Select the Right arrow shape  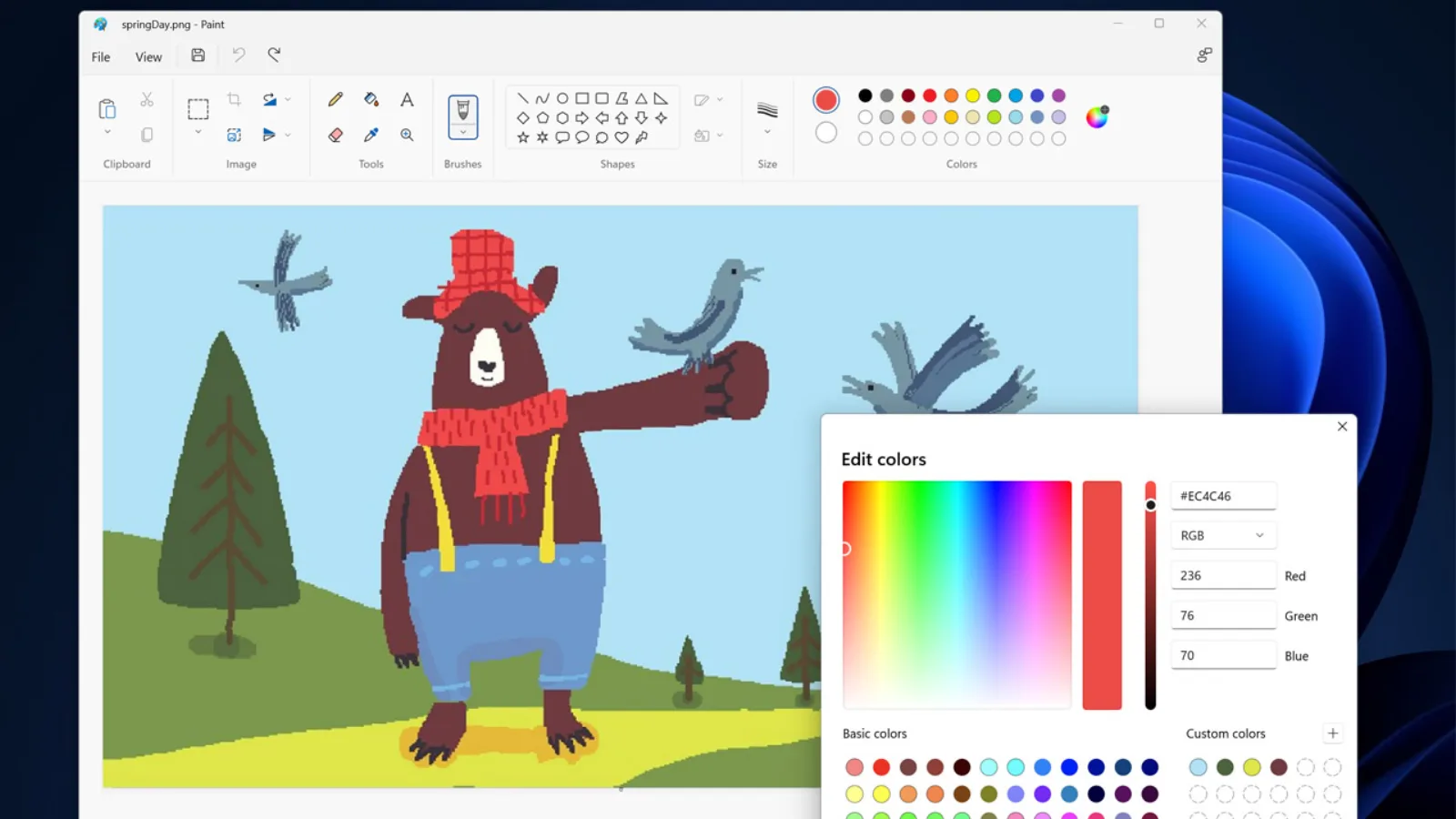pos(582,118)
